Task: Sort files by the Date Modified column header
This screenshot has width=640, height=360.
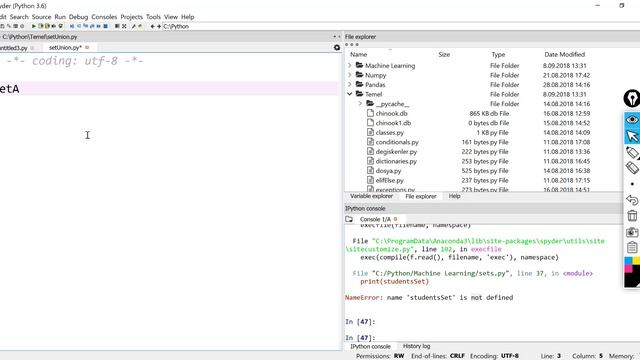Action: 564,54
